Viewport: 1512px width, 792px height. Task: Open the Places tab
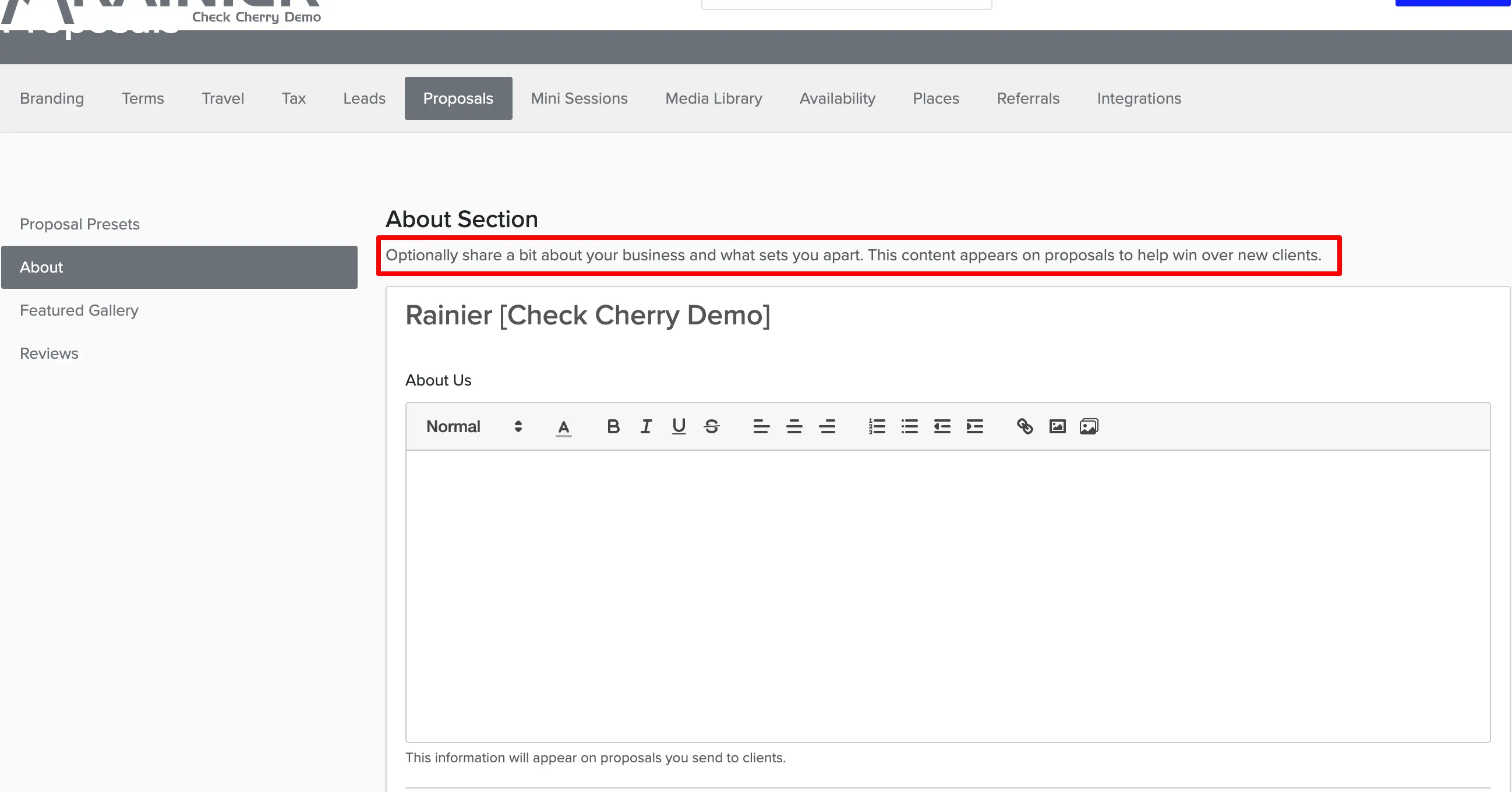[x=936, y=98]
